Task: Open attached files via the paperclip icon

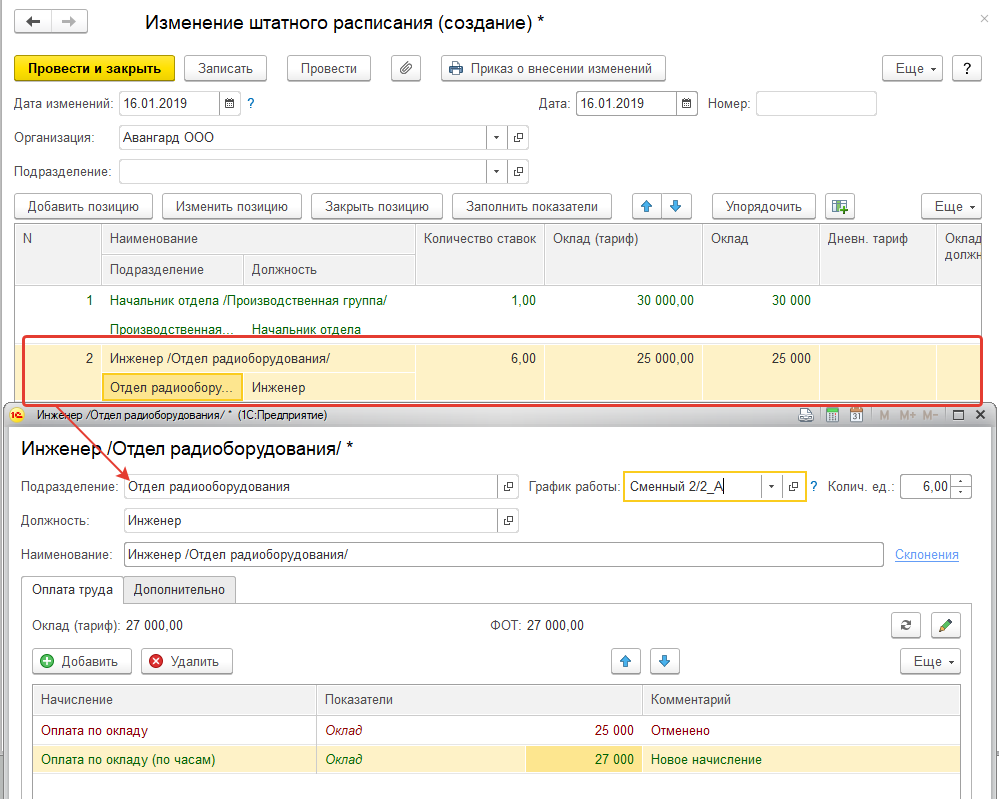Action: 405,68
